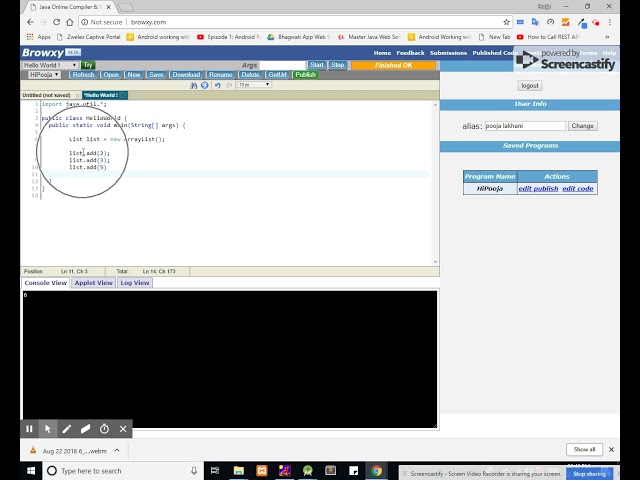Click the Google Translate extension icon
This screenshot has height=480, width=640.
(x=535, y=22)
